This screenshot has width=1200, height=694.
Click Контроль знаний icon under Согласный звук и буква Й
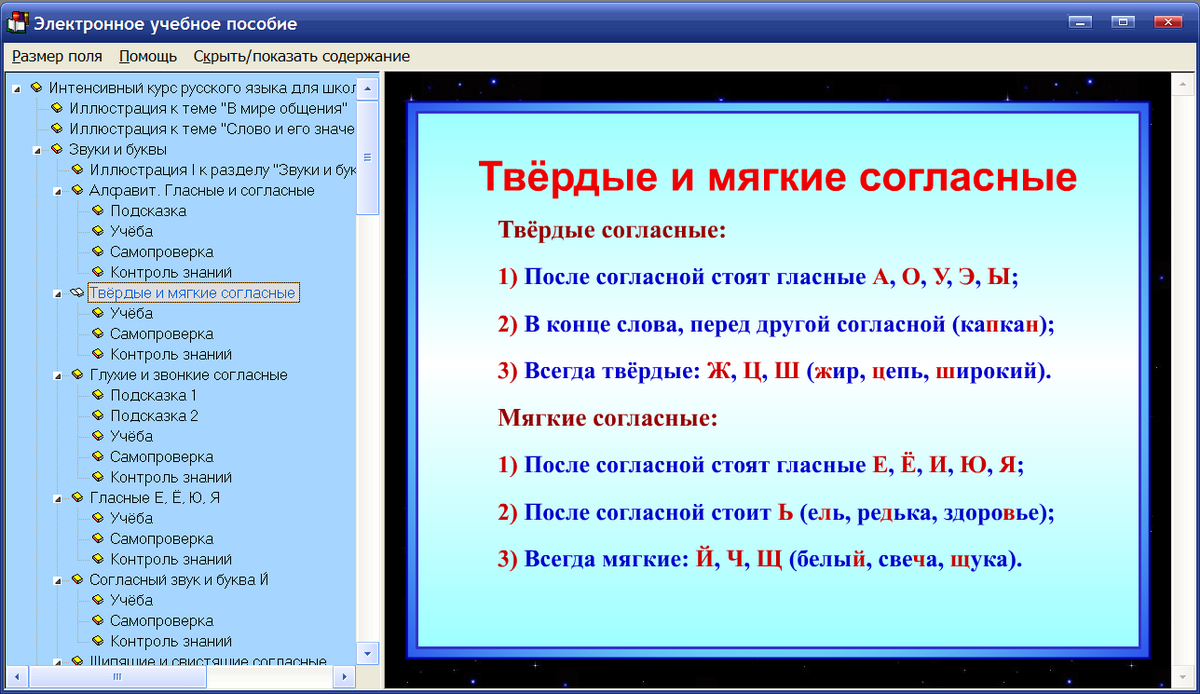click(x=98, y=641)
